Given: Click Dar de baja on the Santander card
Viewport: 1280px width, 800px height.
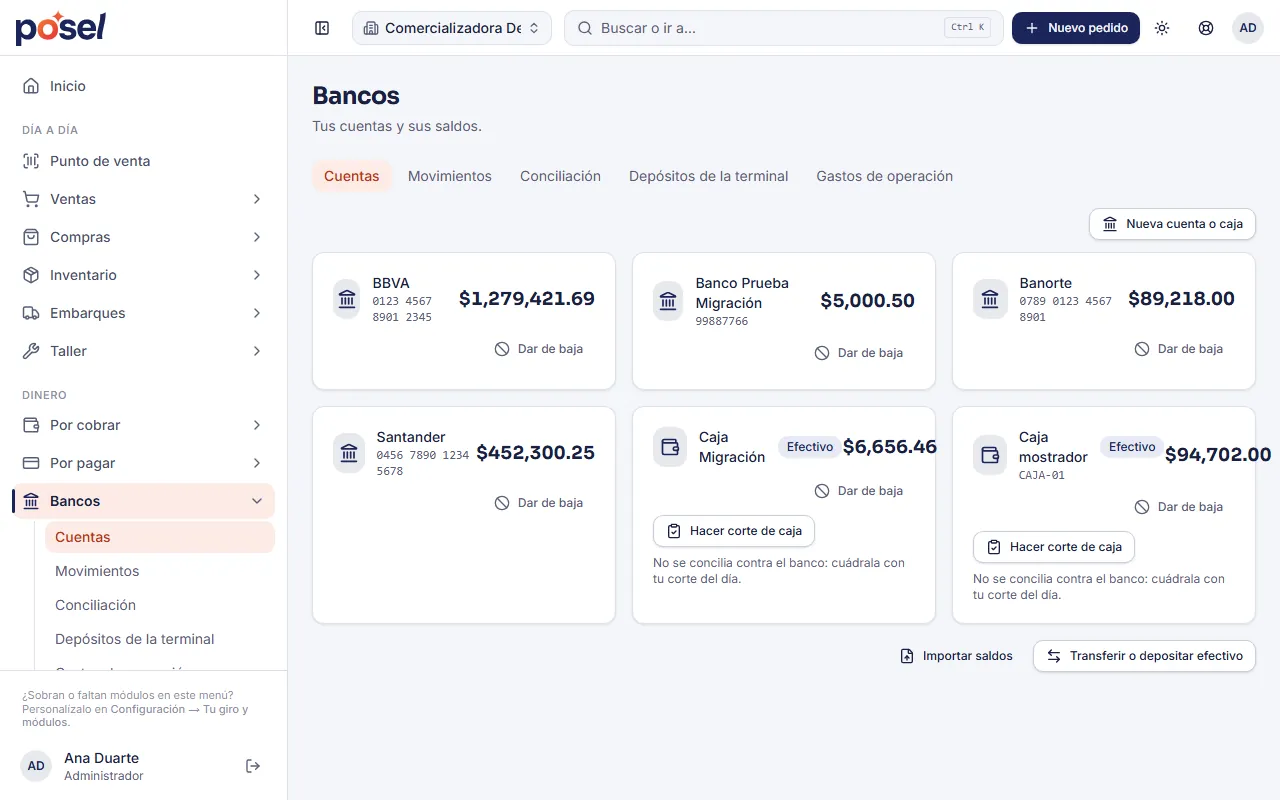Looking at the screenshot, I should 539,503.
